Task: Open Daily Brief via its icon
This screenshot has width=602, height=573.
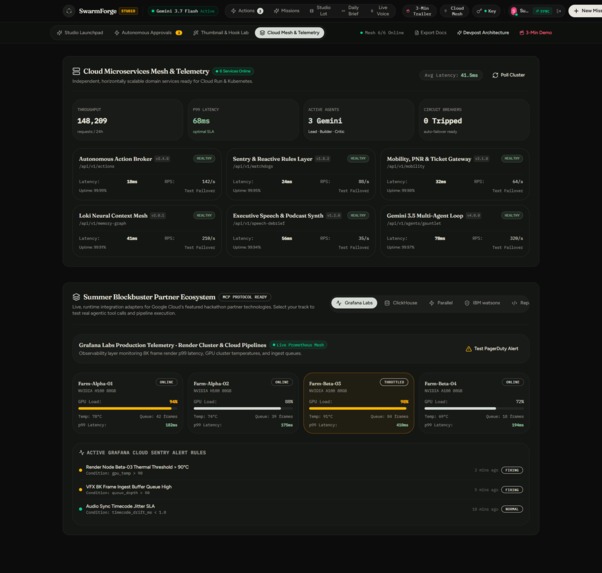Action: [x=343, y=11]
